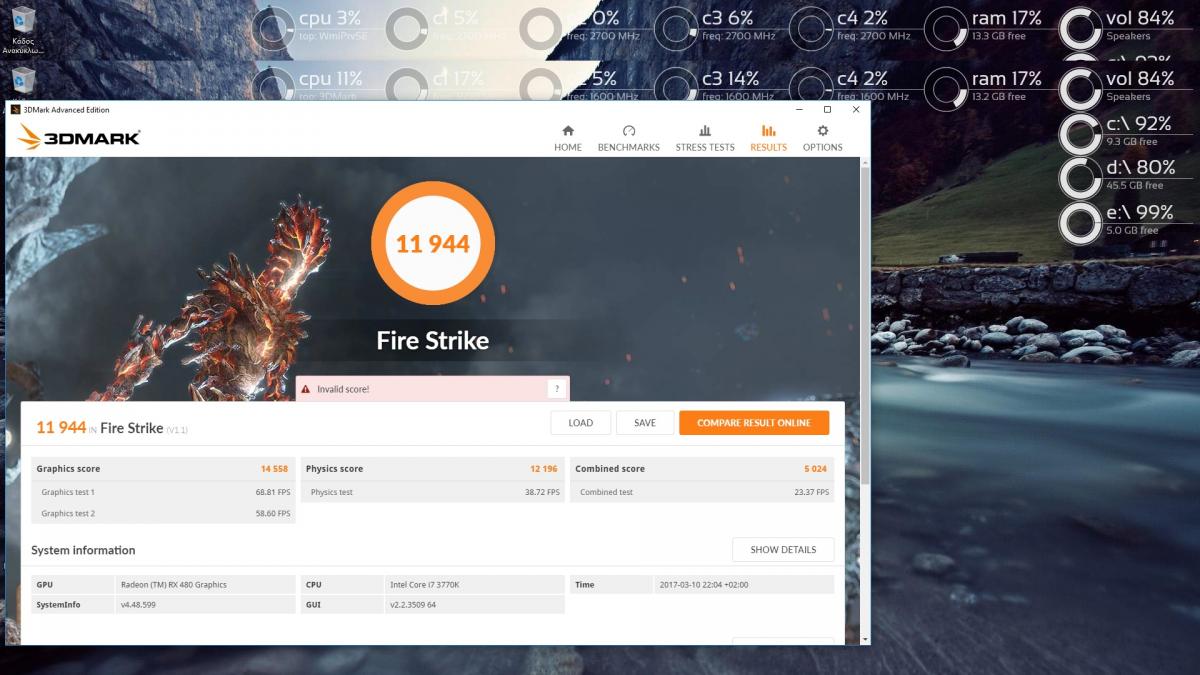1200x675 pixels.
Task: Click SHOW DETAILS for system information
Action: (x=783, y=550)
